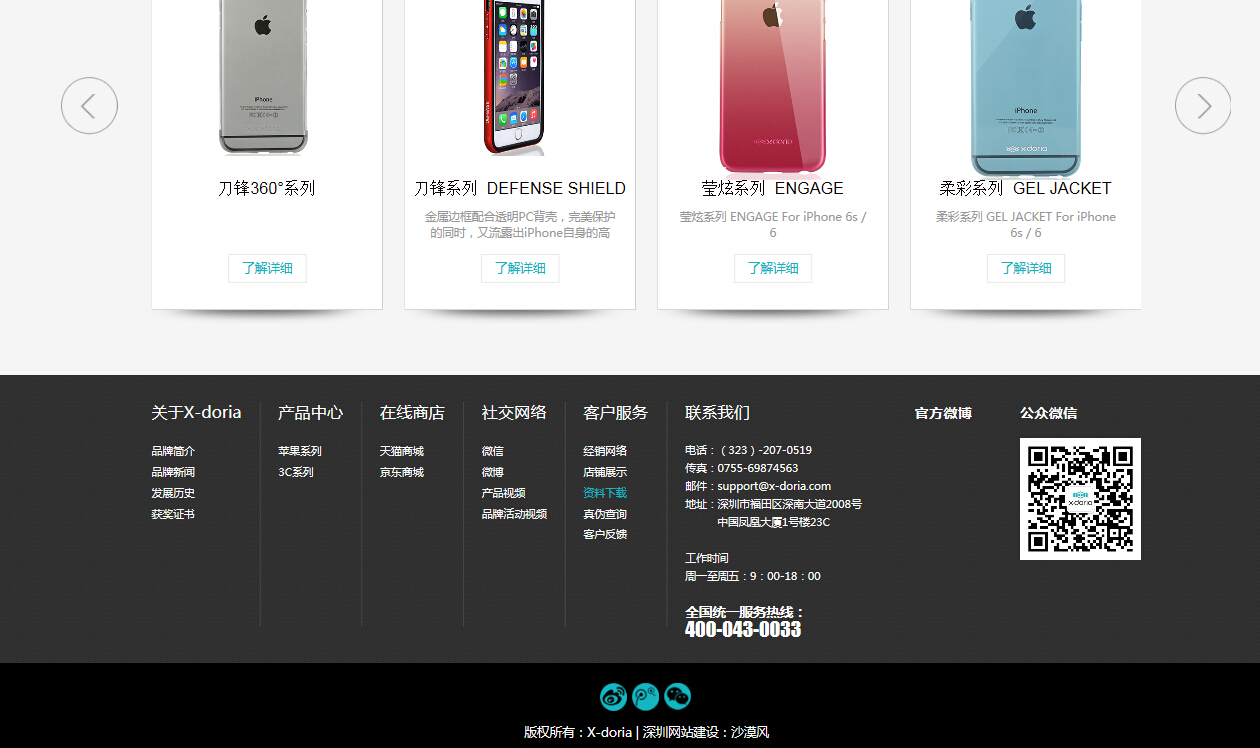Open the 真伪查询 verification link
This screenshot has height=748, width=1260.
click(x=605, y=514)
